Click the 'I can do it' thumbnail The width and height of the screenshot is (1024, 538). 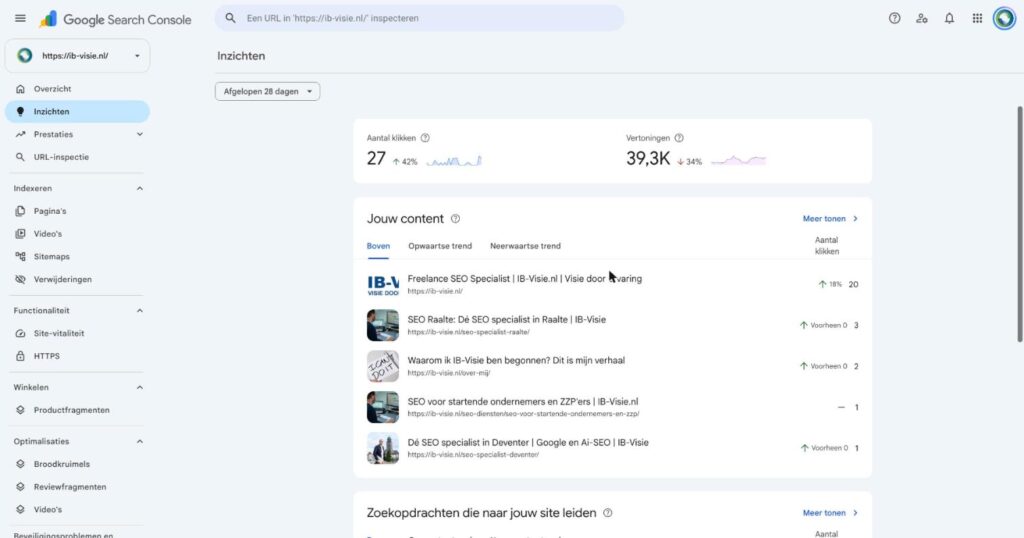(x=383, y=366)
